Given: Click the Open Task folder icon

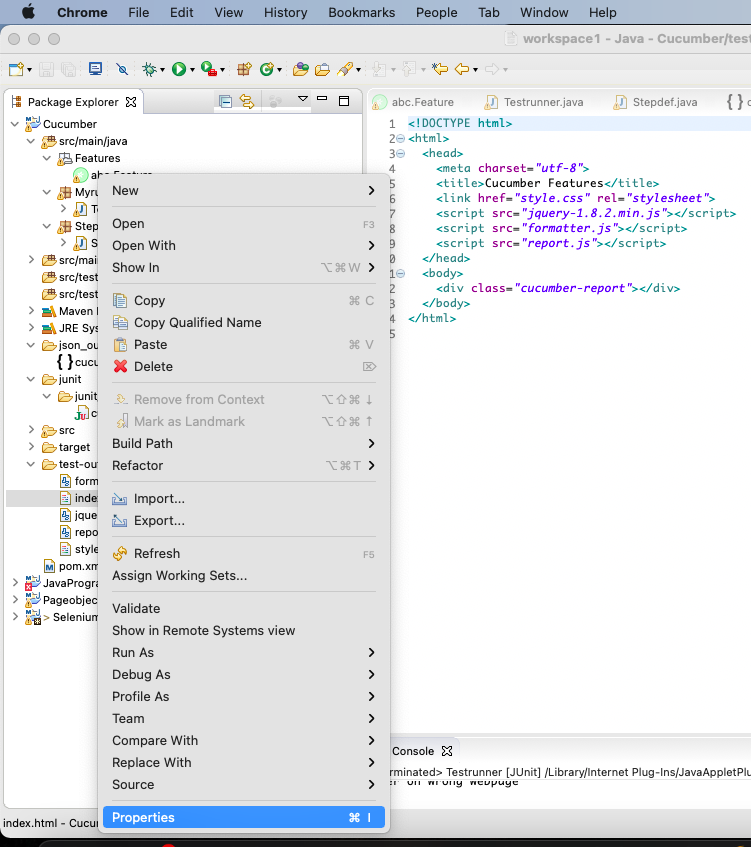Looking at the screenshot, I should 323,69.
